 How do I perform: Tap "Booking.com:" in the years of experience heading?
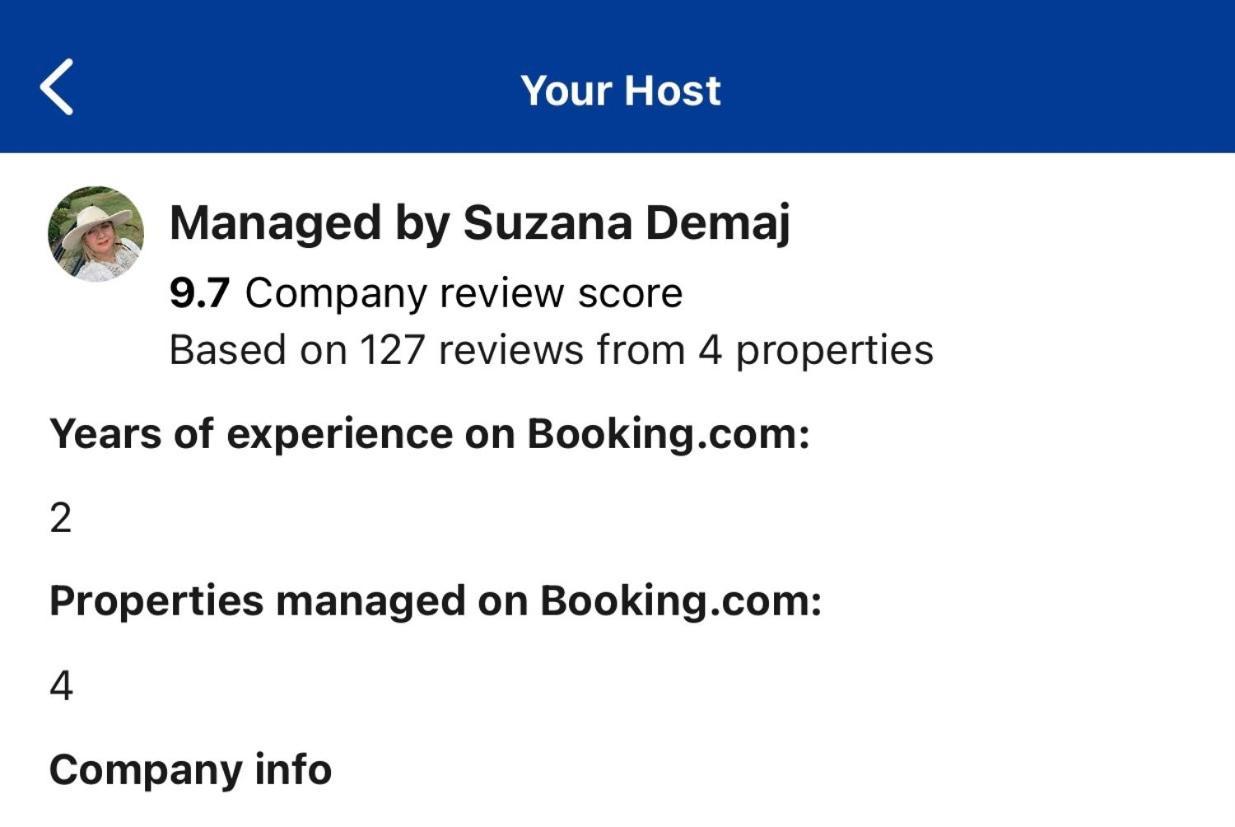coord(668,434)
